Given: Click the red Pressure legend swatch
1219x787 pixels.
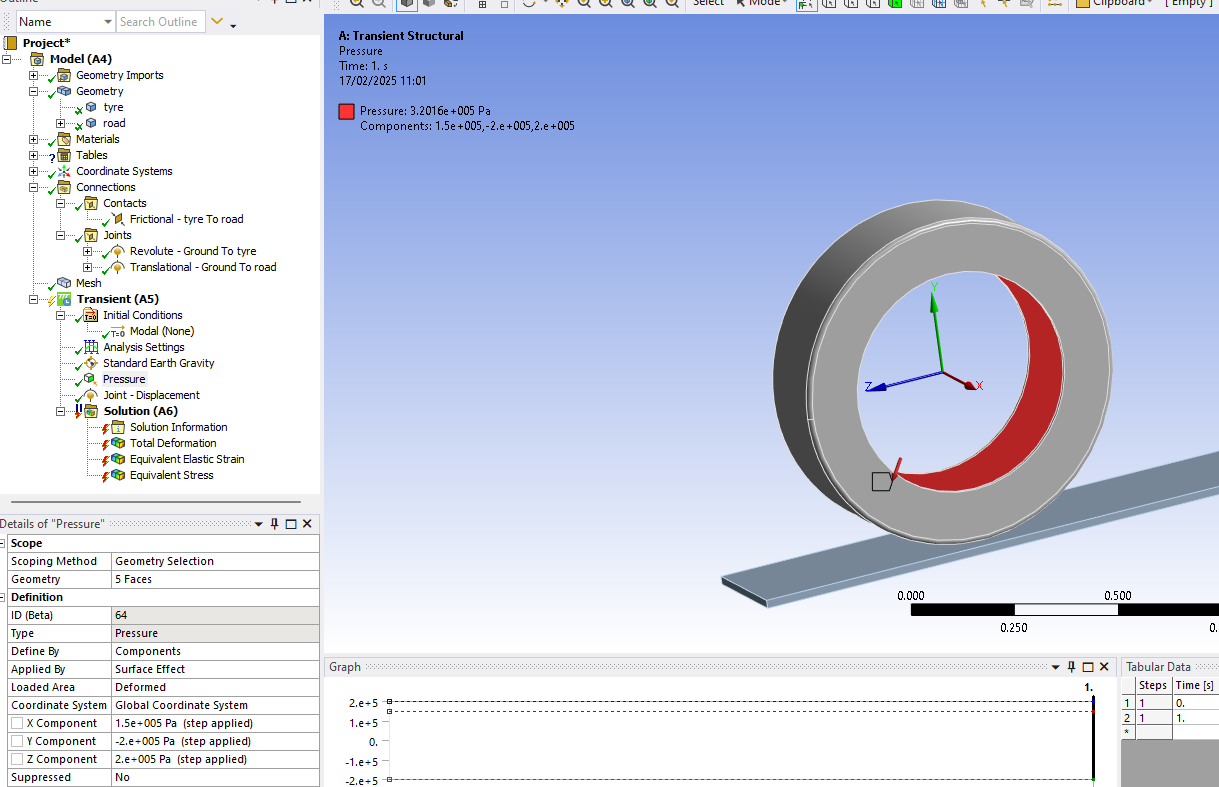Looking at the screenshot, I should (x=346, y=111).
